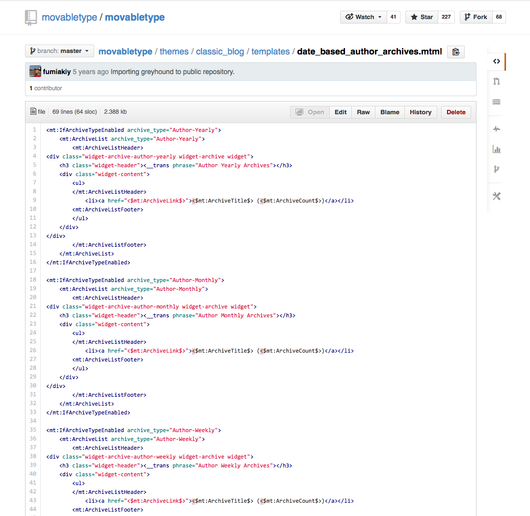Open the Code tab icon in sidebar
Screen dimensions: 530x516
pos(496,61)
